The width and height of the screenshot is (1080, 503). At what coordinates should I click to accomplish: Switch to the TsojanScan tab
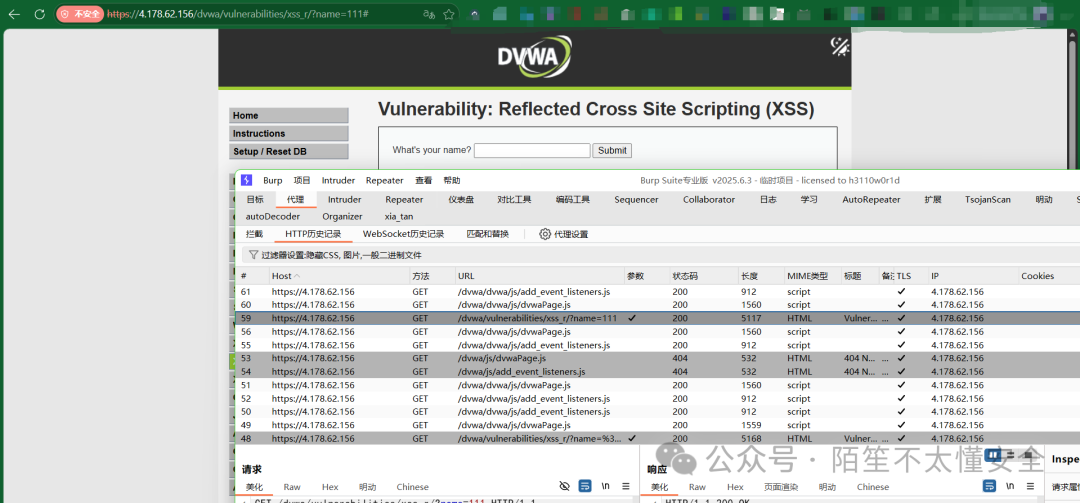click(988, 200)
